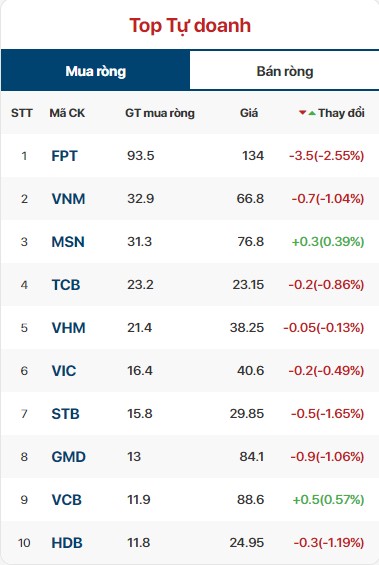Click the Top Tự doanh title

[x=190, y=26]
